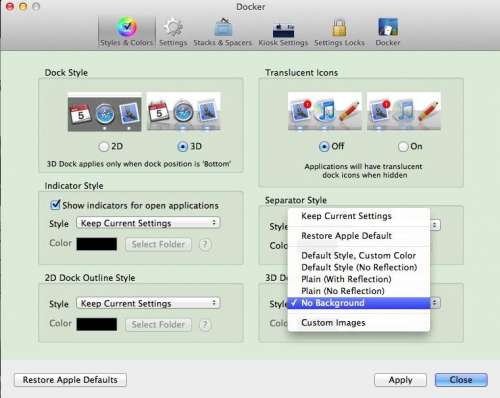Choose Keep Current Settings in the open menu
This screenshot has height=398, width=500.
coord(359,216)
